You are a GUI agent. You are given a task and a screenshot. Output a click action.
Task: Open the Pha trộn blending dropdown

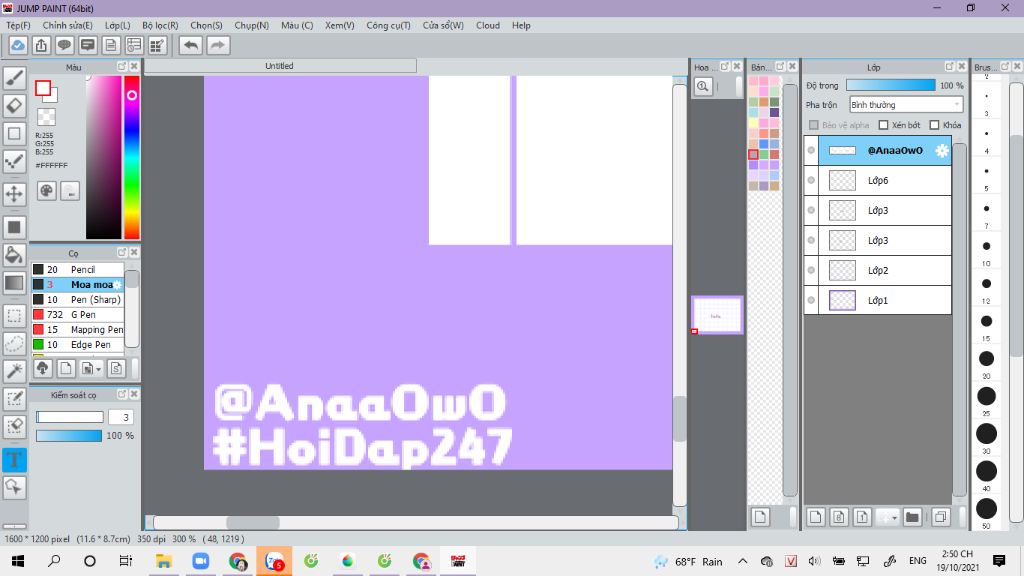point(906,104)
